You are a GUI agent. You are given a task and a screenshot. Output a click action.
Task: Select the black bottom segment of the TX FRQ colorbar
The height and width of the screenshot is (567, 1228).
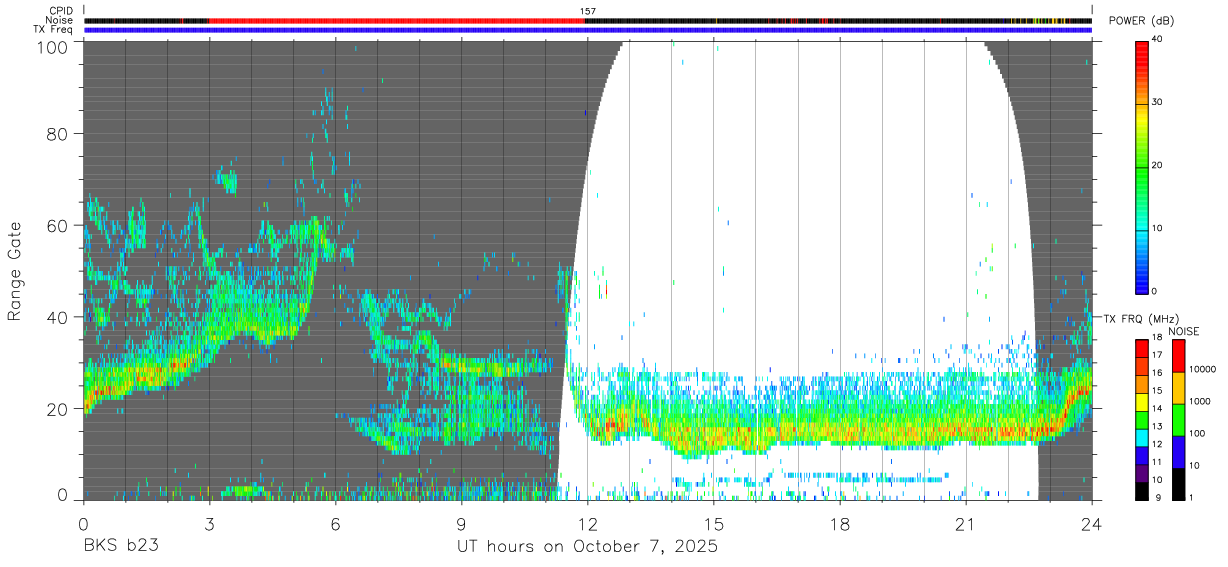pyautogui.click(x=1142, y=492)
